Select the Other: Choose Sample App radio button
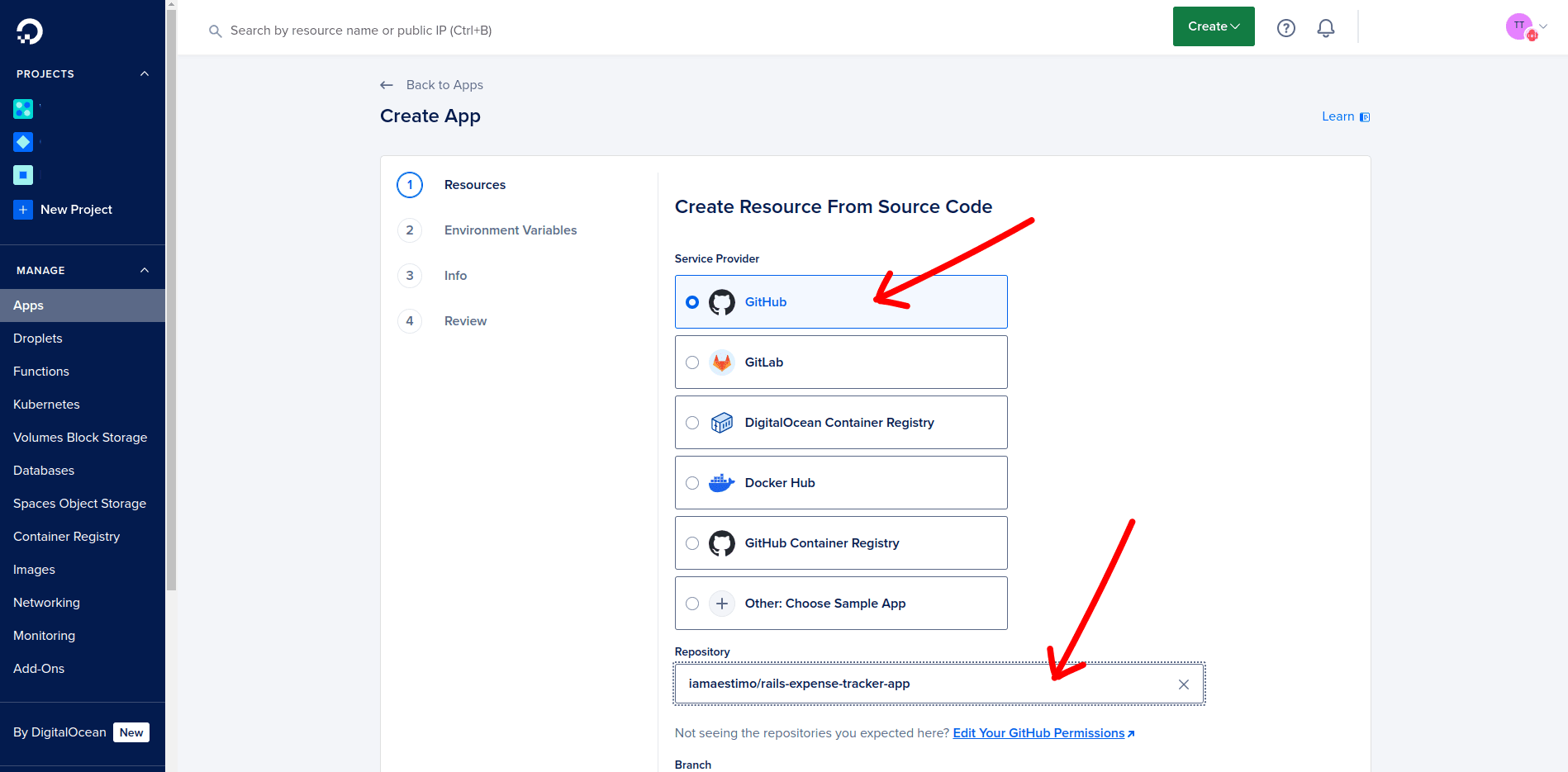Screen dimensions: 1568x772 tap(692, 604)
